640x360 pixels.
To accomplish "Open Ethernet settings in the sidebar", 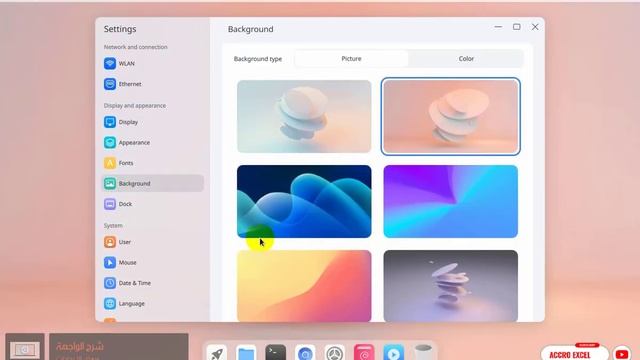I will tap(152, 84).
